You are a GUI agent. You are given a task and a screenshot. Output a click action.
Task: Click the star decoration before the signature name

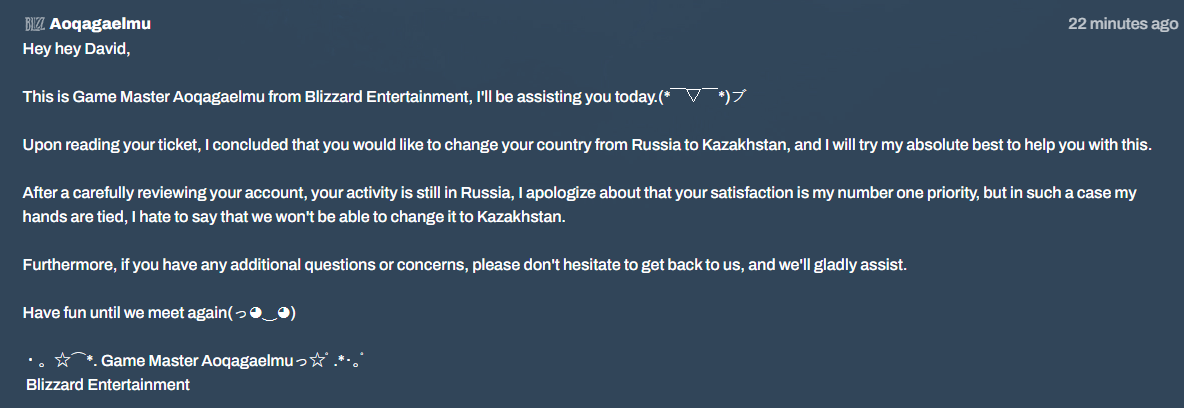[62, 361]
